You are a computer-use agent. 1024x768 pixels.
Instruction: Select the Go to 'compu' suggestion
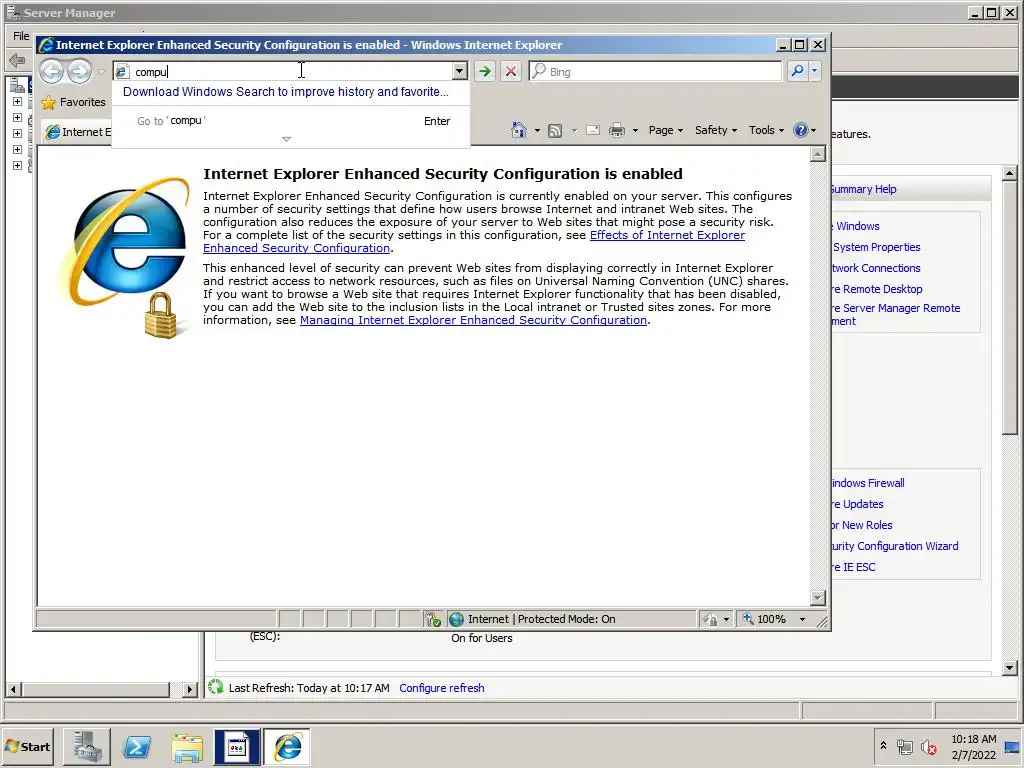[x=291, y=121]
